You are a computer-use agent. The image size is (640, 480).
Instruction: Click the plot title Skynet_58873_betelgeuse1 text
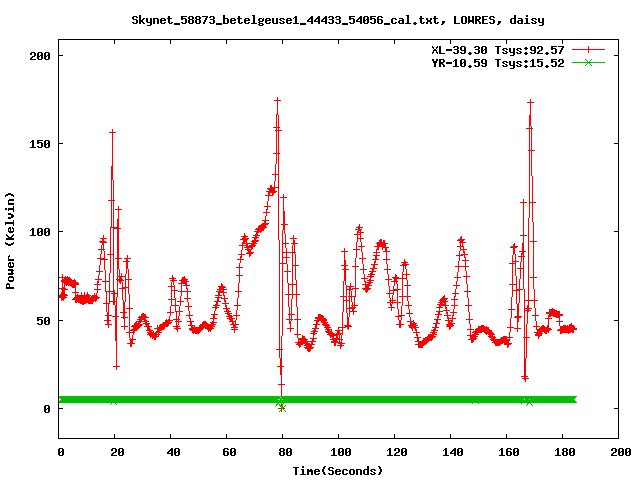pyautogui.click(x=337, y=20)
